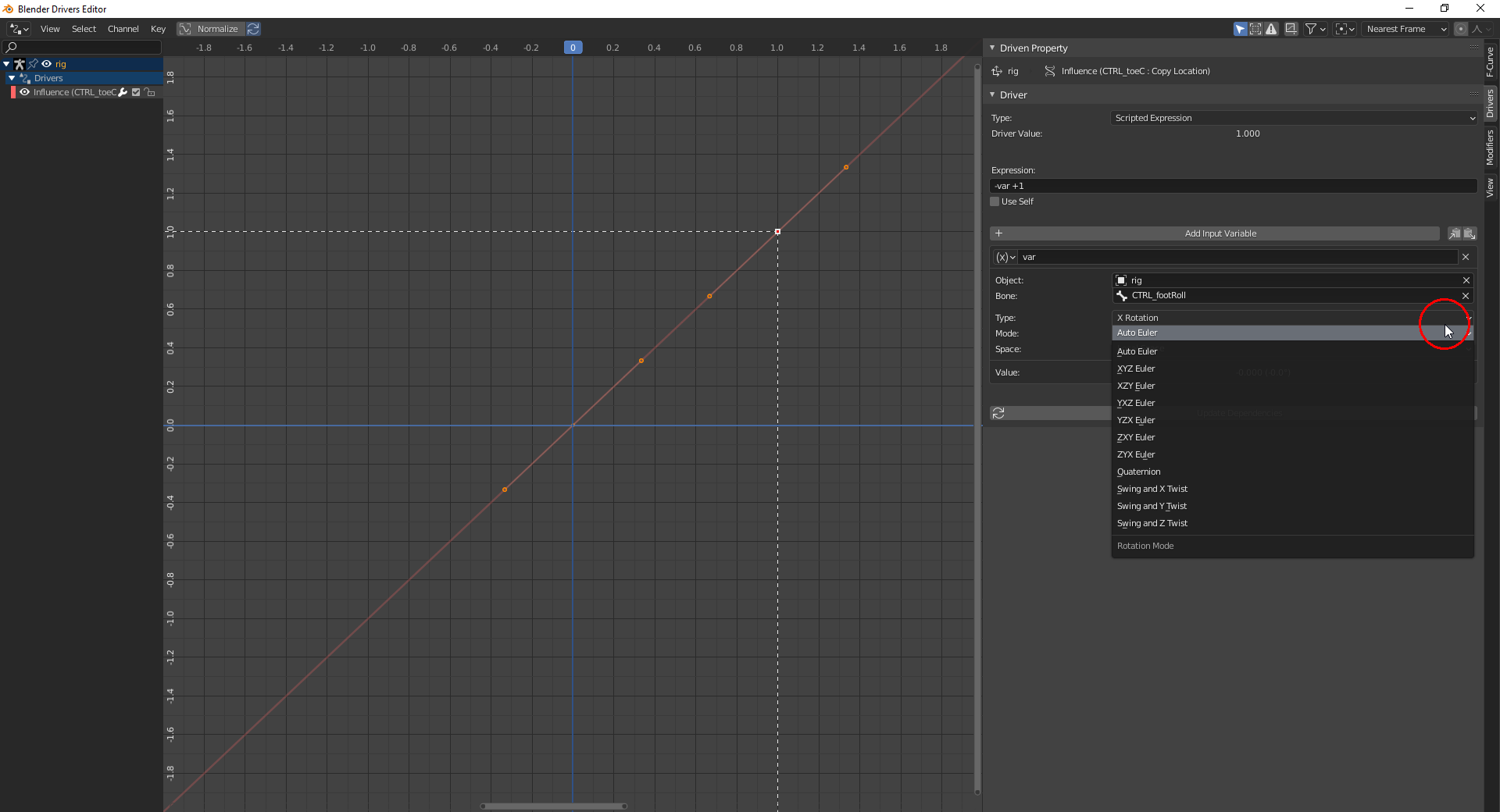Toggle Show Hidden filter icon

click(x=1255, y=29)
